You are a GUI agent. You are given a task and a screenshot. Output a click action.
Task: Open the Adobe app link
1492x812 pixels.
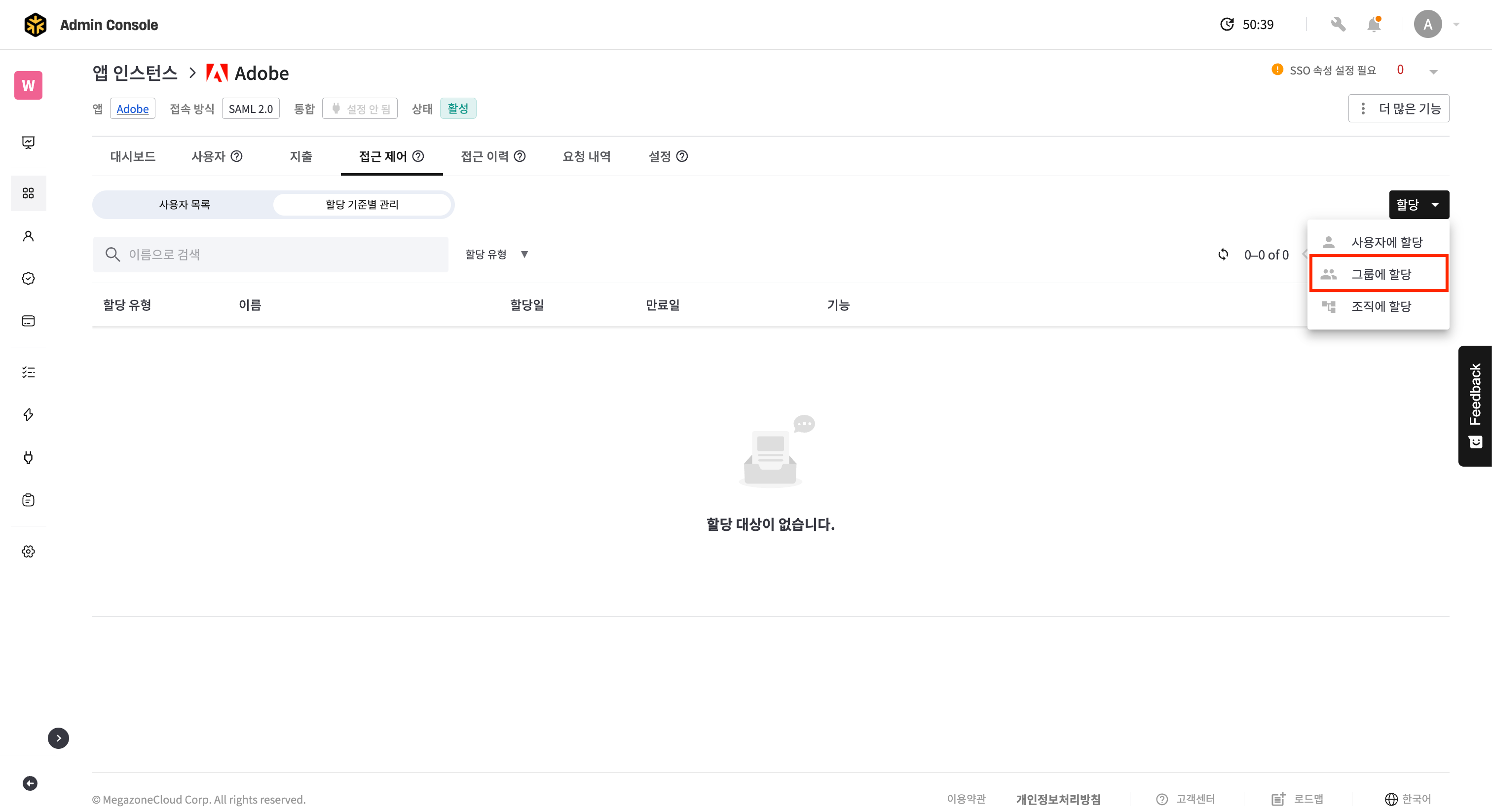[x=132, y=109]
